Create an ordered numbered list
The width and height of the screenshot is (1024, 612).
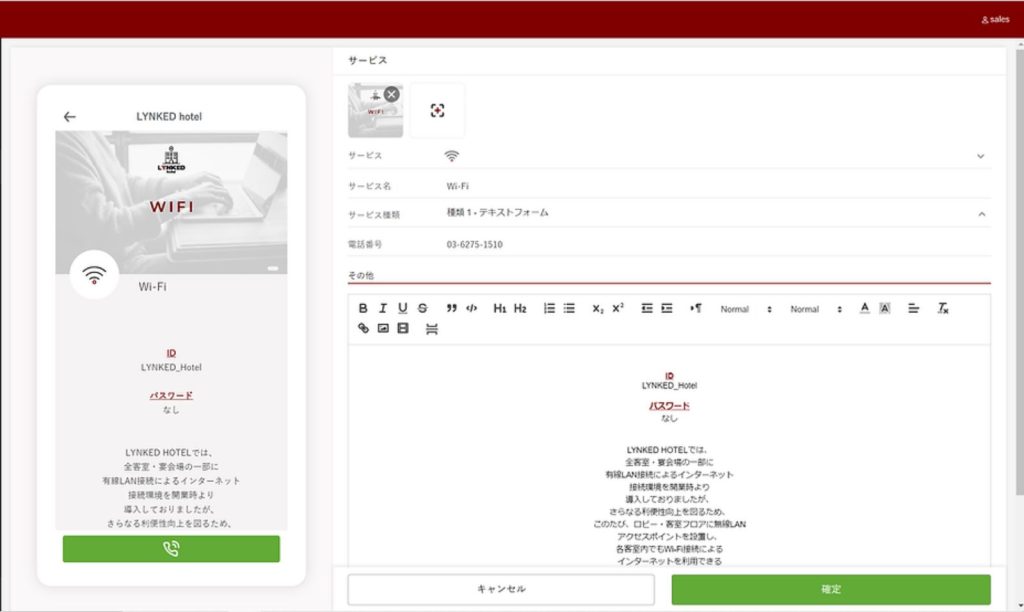(549, 308)
